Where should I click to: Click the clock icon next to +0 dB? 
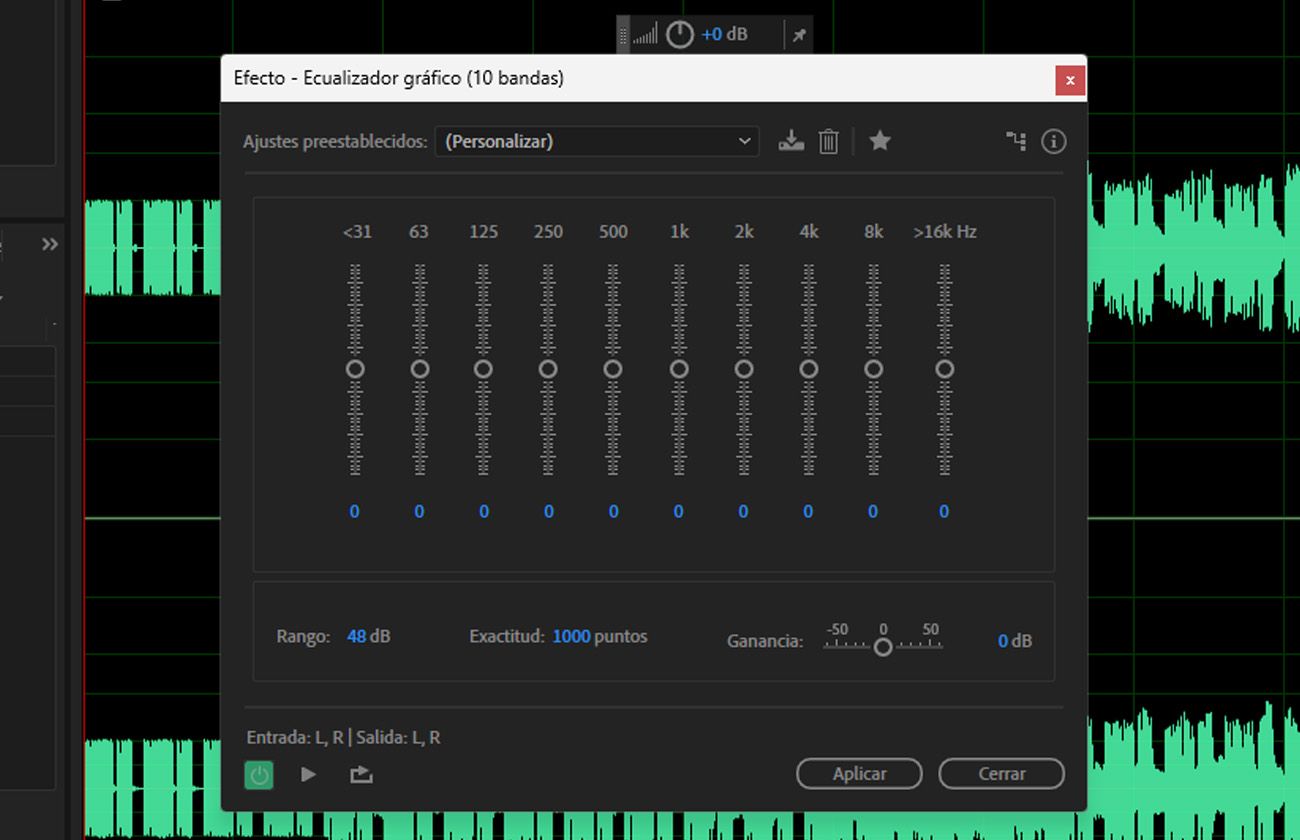pyautogui.click(x=679, y=33)
